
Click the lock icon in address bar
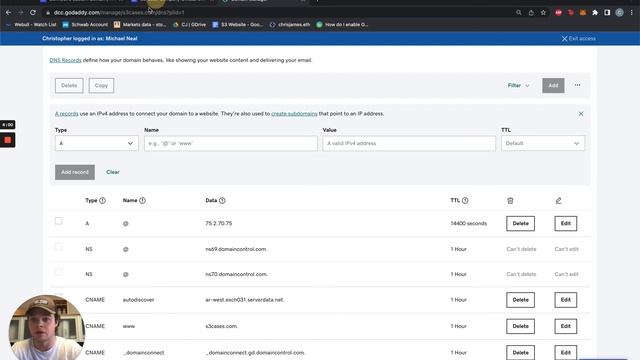(x=48, y=13)
